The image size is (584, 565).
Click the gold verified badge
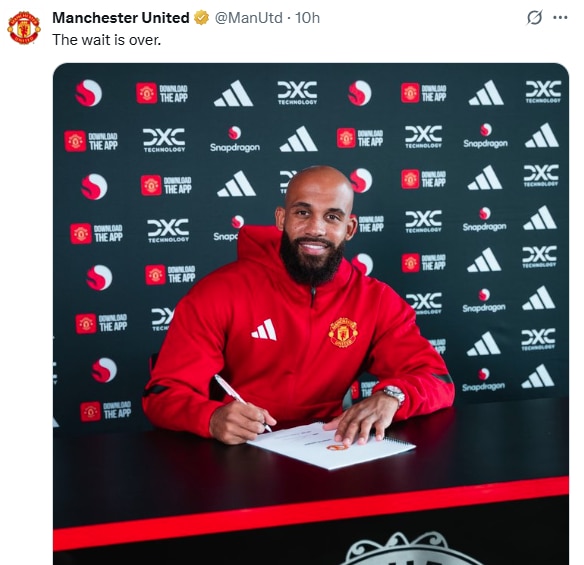201,18
